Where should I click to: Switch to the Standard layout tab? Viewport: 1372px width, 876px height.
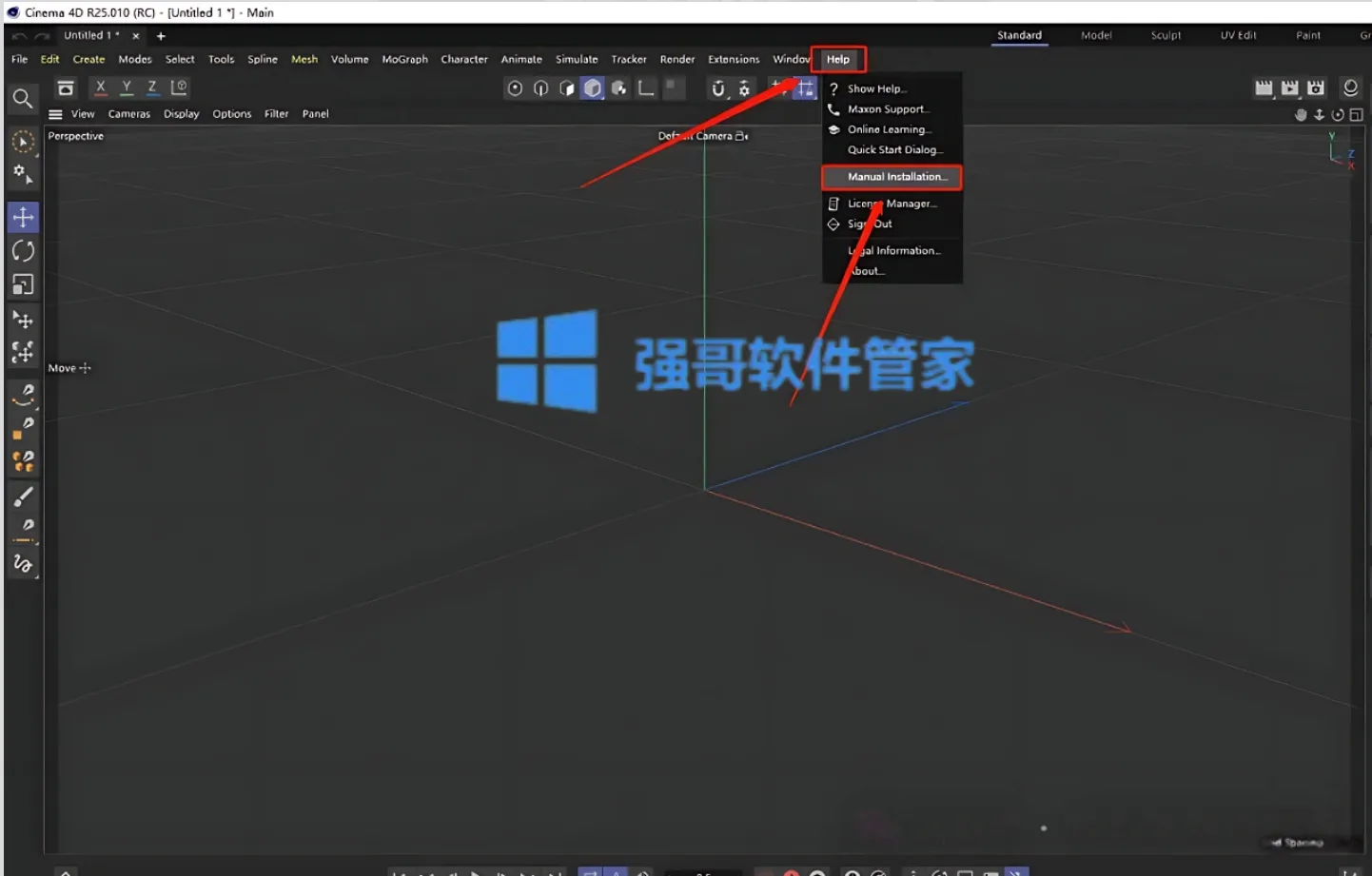pos(1019,35)
